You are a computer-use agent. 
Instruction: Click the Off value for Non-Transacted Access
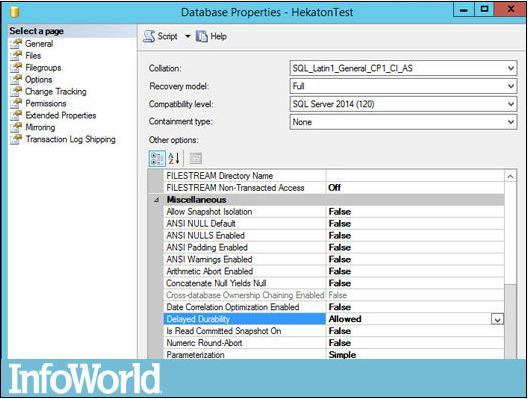tap(334, 188)
